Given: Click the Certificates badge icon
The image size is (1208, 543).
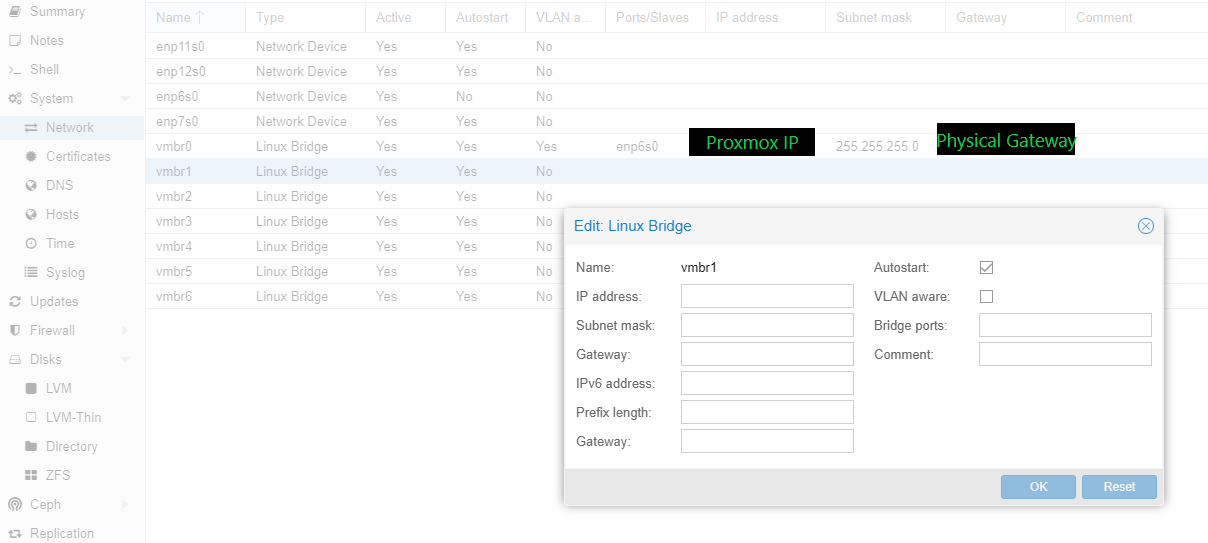Looking at the screenshot, I should 31,157.
